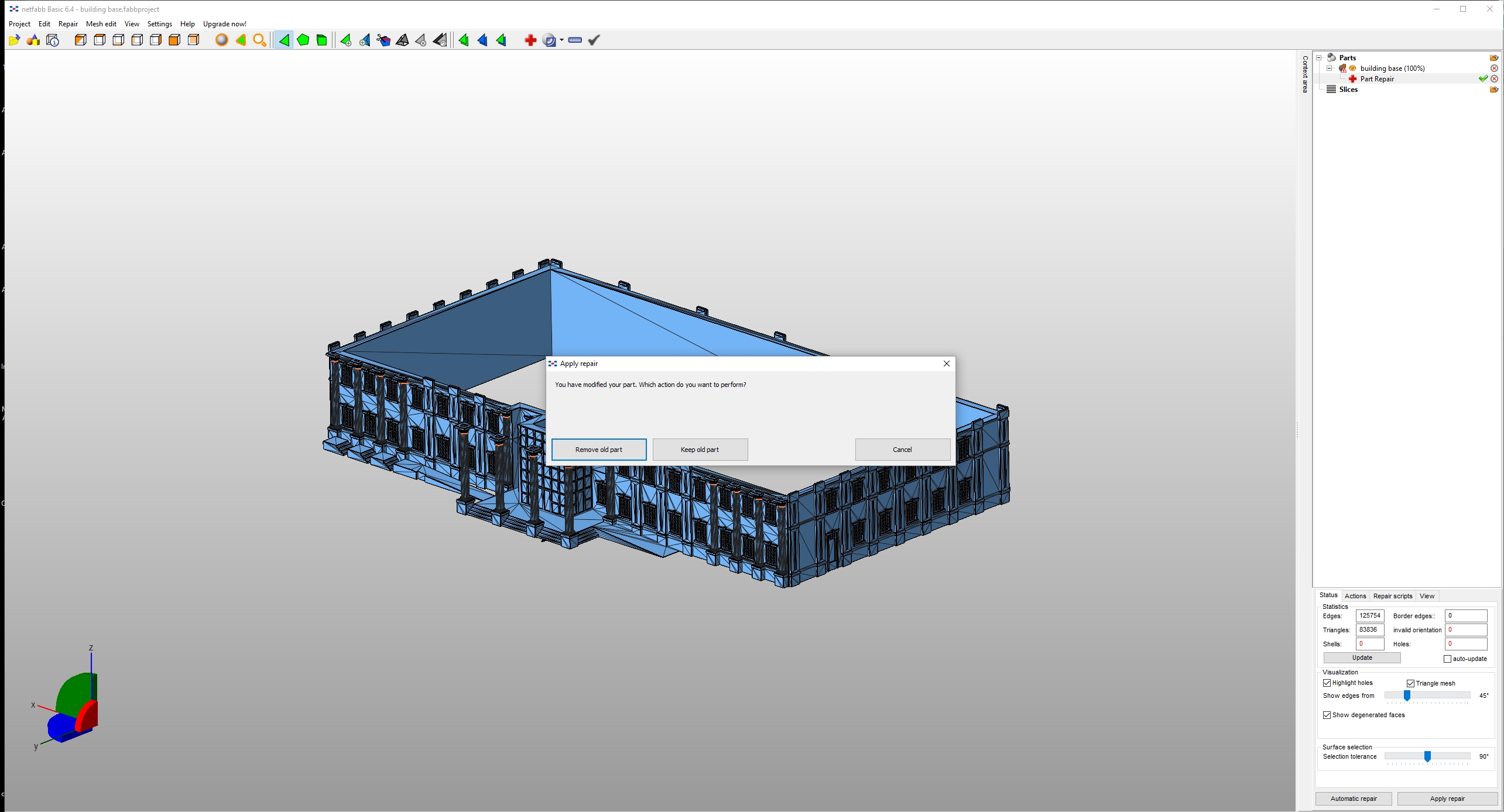This screenshot has width=1504, height=812.
Task: Click the red X icon on Part Repair row
Action: (1494, 79)
